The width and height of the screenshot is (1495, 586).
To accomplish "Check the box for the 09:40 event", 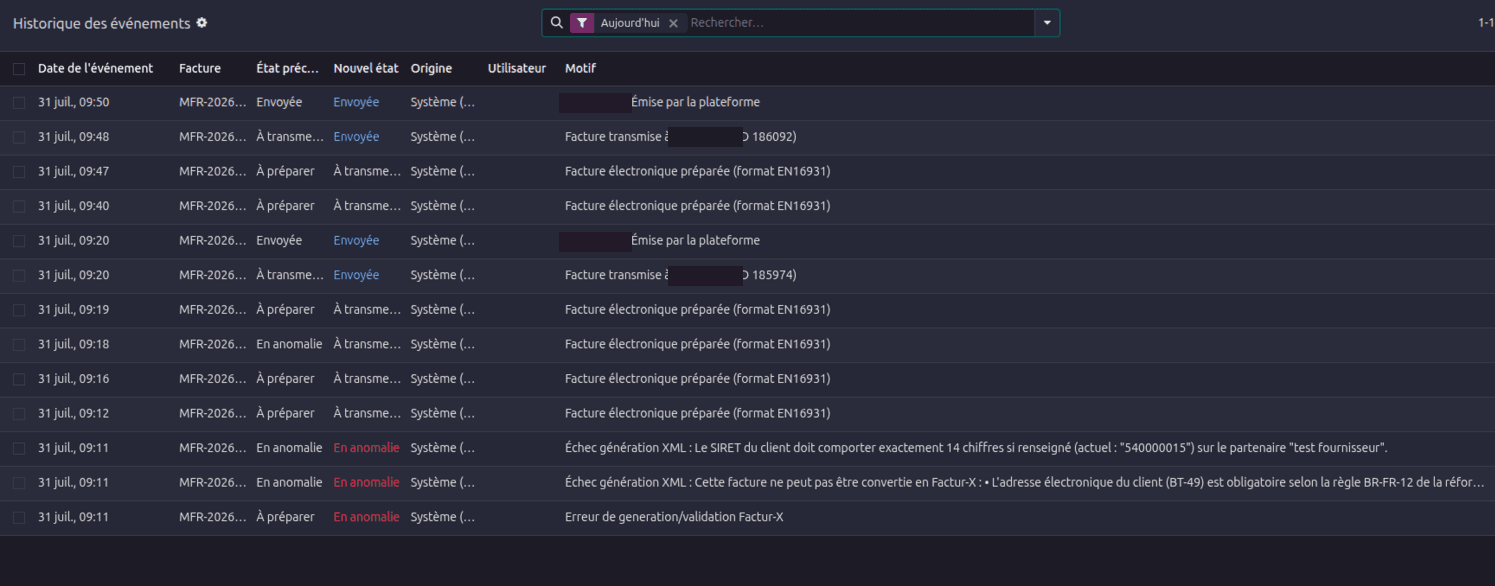I will [19, 206].
